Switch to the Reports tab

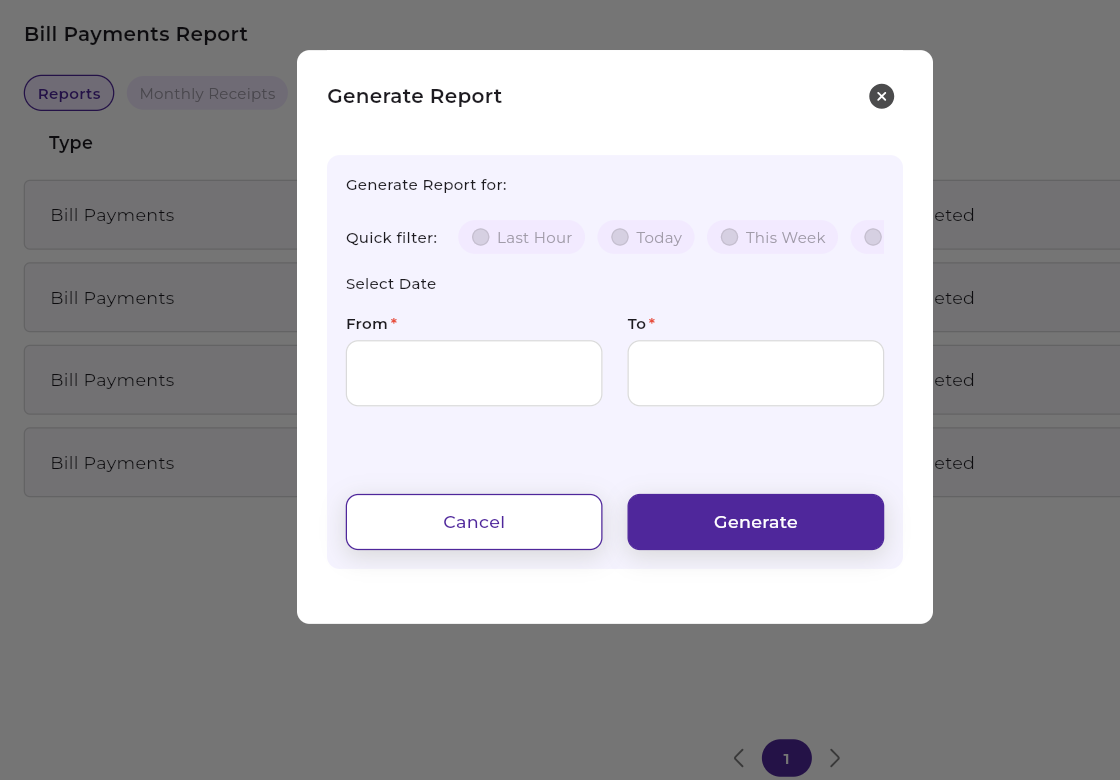[x=69, y=93]
